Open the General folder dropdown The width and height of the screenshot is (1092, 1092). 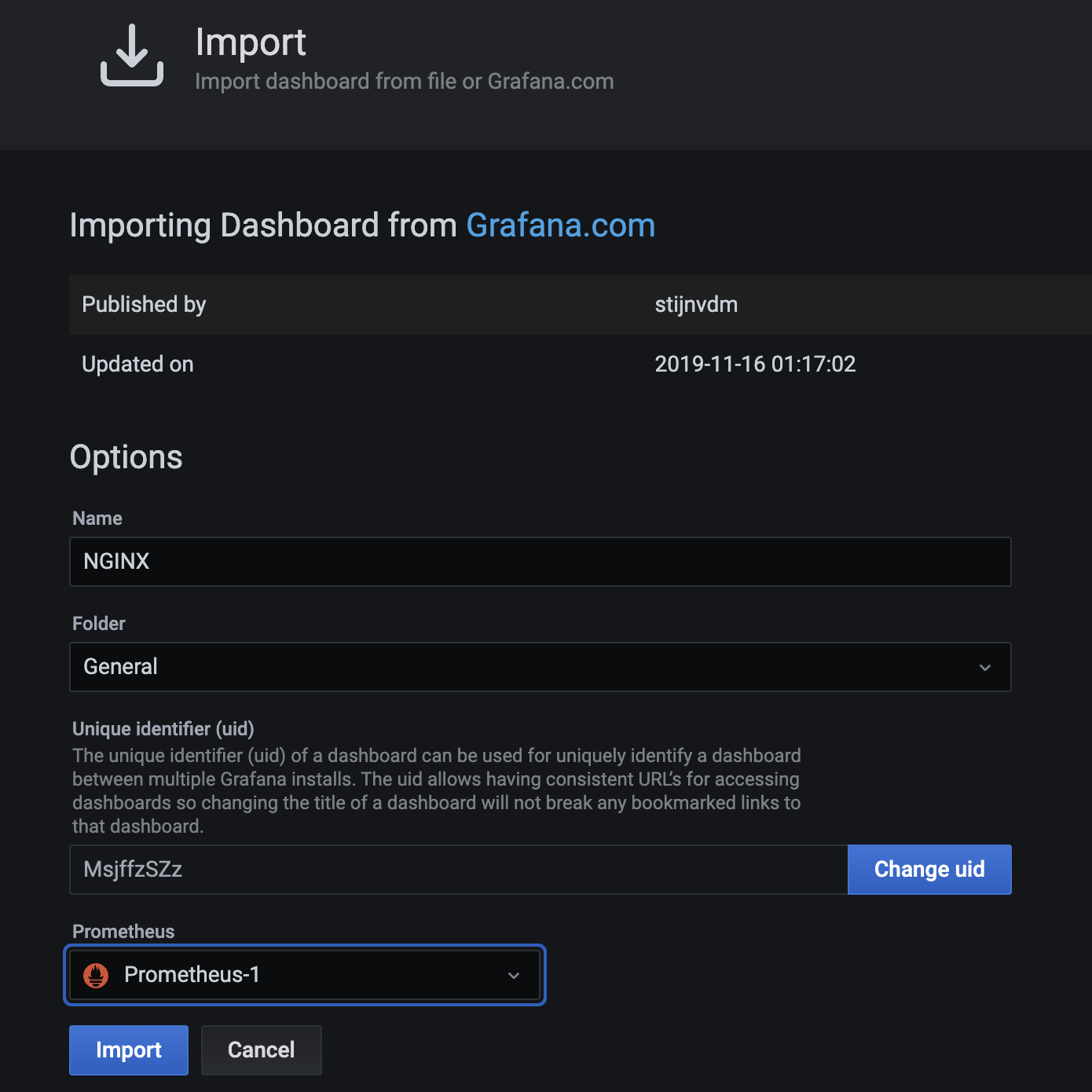(x=541, y=667)
